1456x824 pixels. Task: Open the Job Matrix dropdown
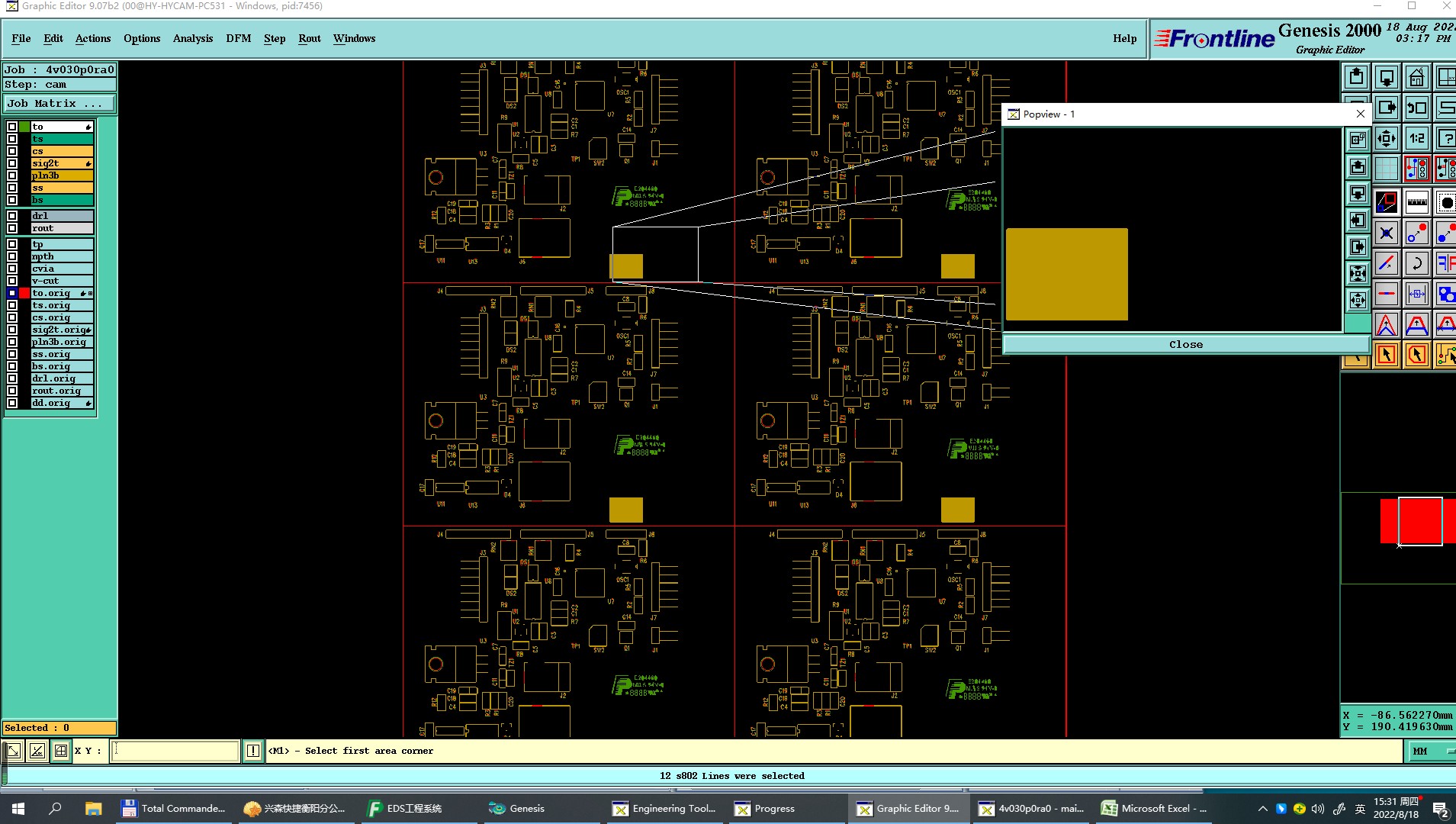(x=59, y=104)
